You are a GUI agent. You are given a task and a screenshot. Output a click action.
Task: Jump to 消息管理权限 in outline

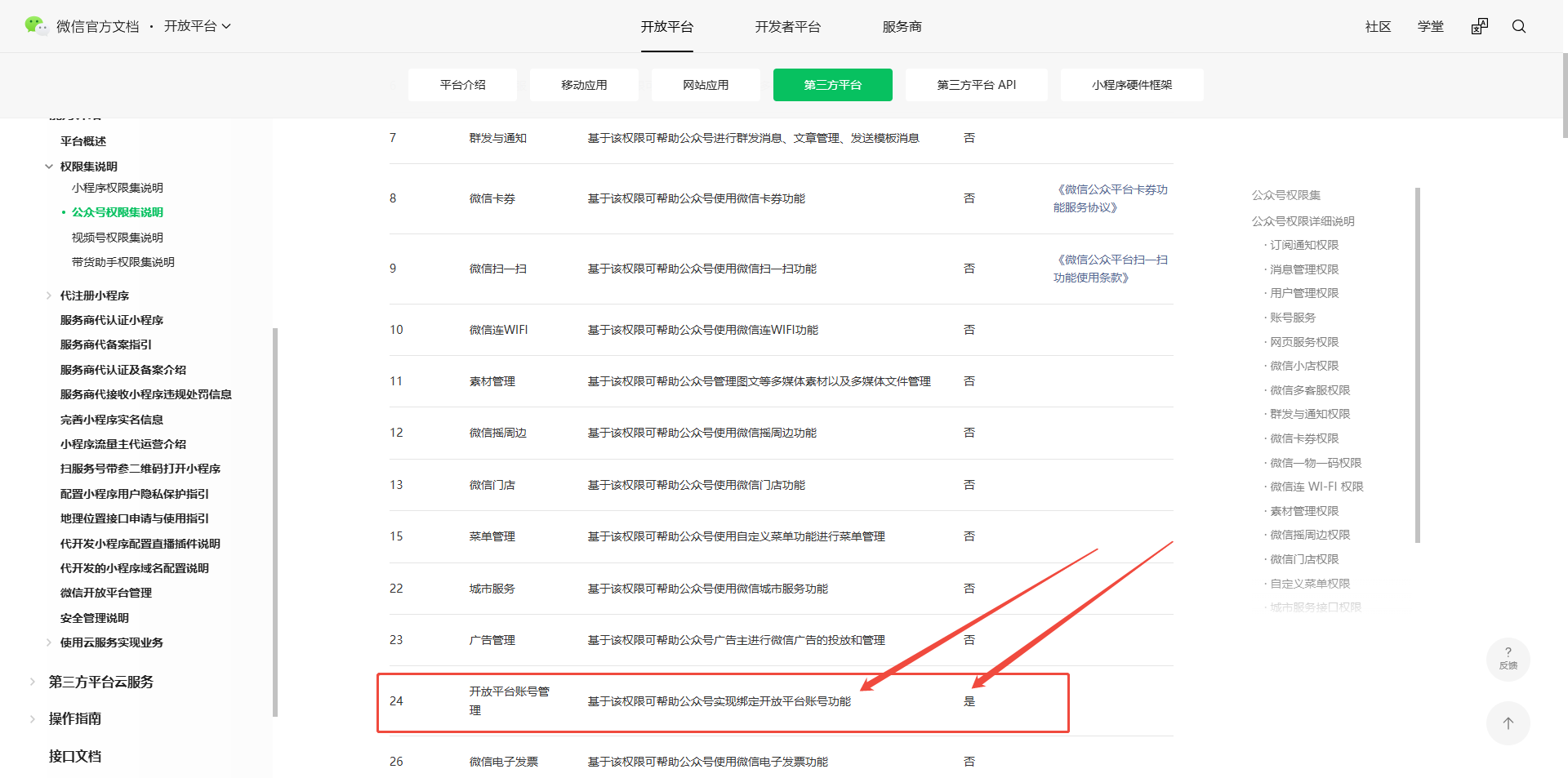coord(1304,269)
